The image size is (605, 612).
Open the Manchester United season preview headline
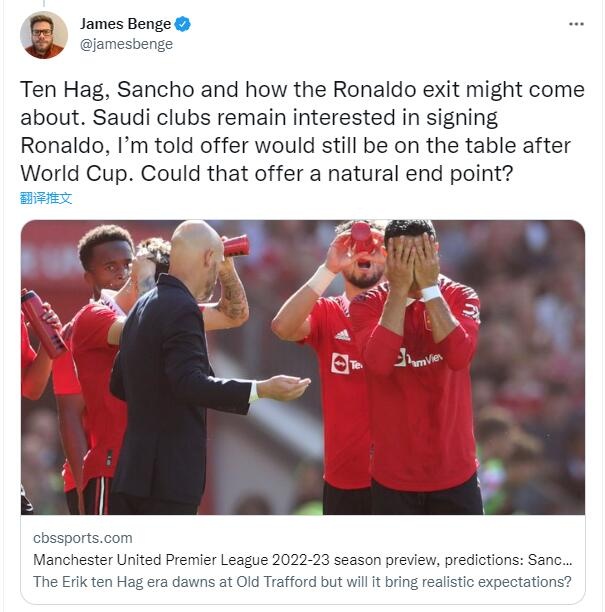[x=302, y=560]
